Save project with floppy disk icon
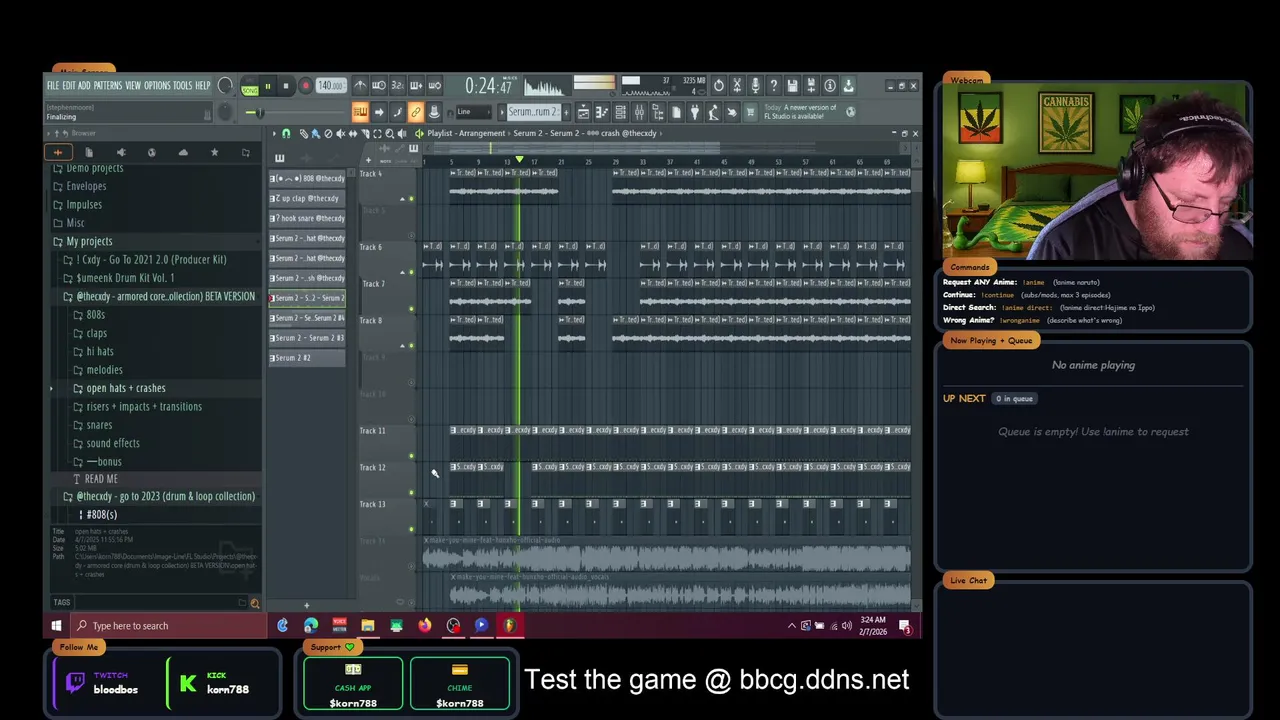This screenshot has width=1280, height=720. coord(792,85)
